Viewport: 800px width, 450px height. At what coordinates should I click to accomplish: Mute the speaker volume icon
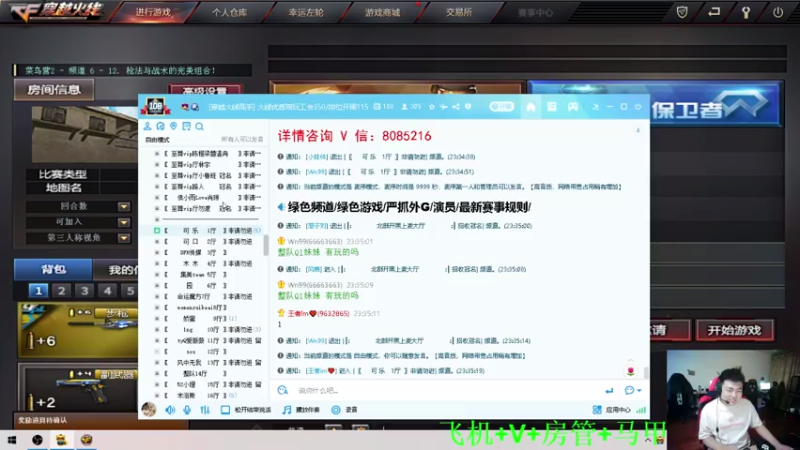pyautogui.click(x=170, y=410)
